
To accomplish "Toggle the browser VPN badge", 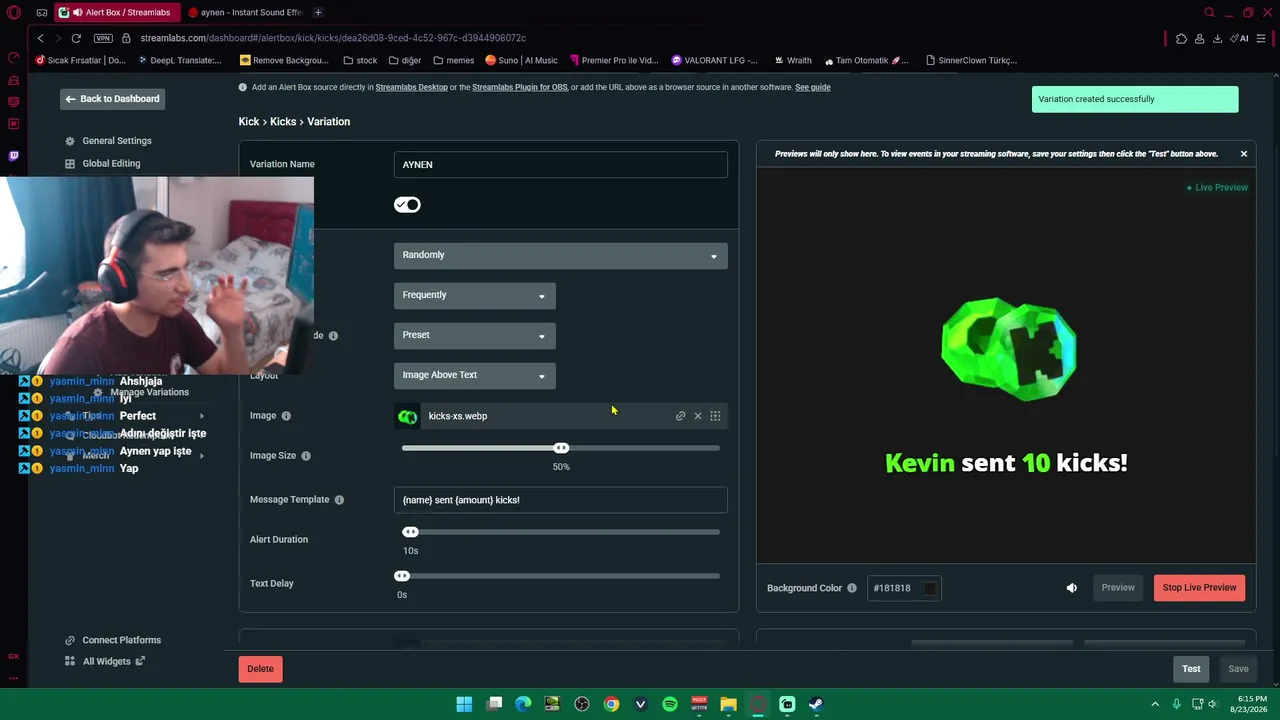I will [x=103, y=38].
